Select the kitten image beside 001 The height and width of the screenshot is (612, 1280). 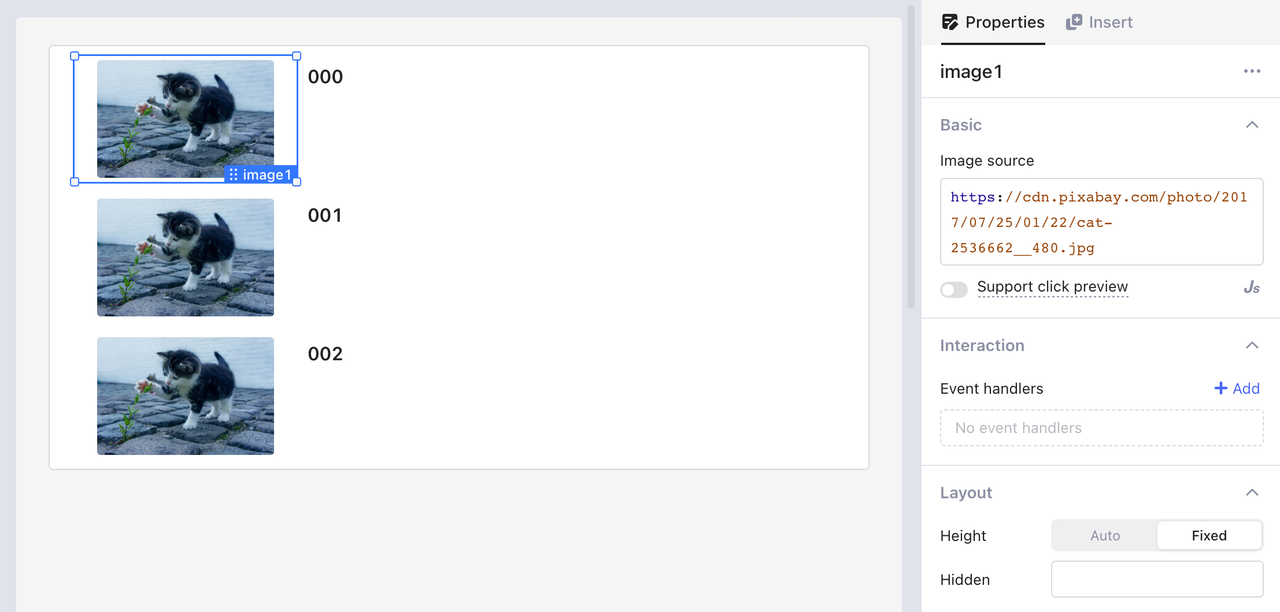click(185, 257)
